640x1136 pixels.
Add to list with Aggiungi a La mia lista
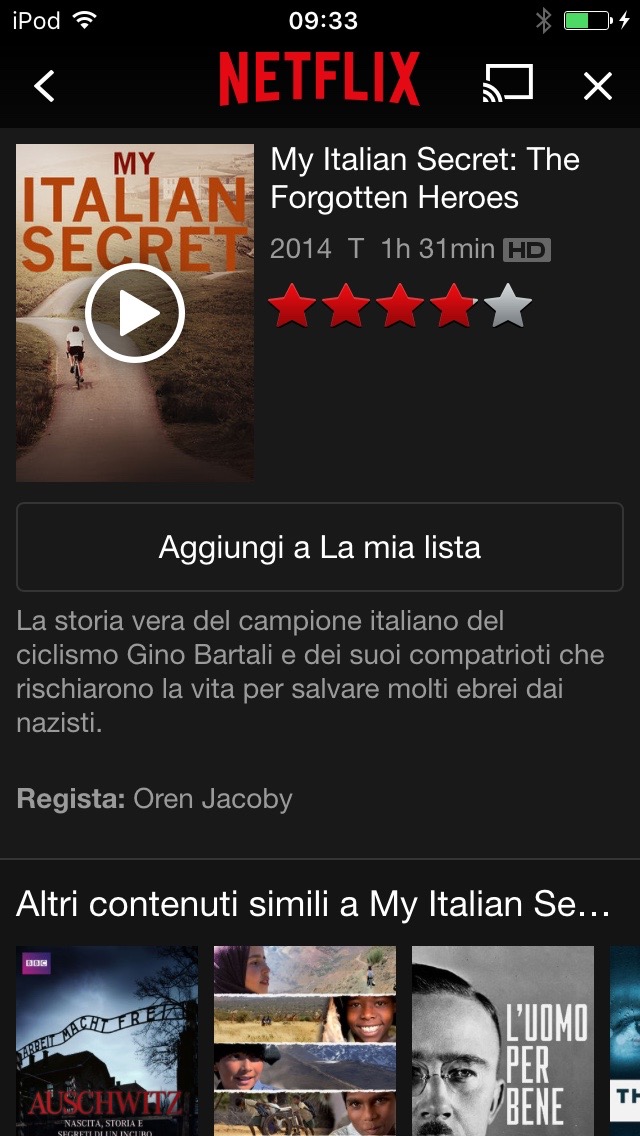tap(320, 547)
